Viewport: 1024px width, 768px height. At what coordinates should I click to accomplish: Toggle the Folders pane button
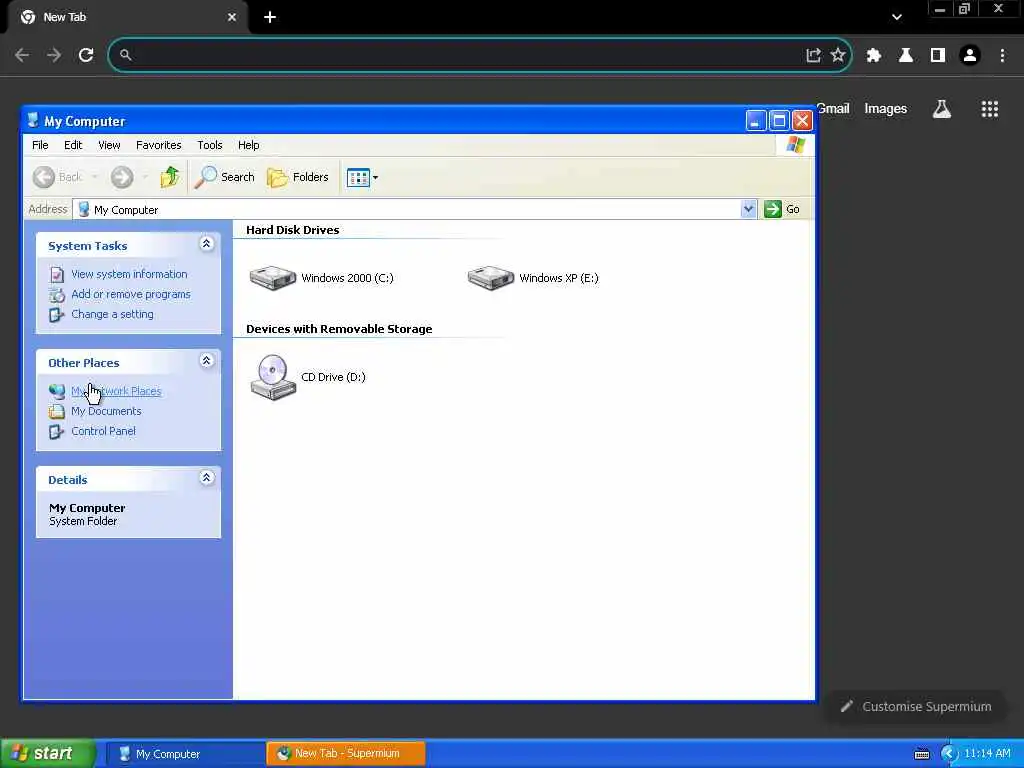(x=298, y=177)
